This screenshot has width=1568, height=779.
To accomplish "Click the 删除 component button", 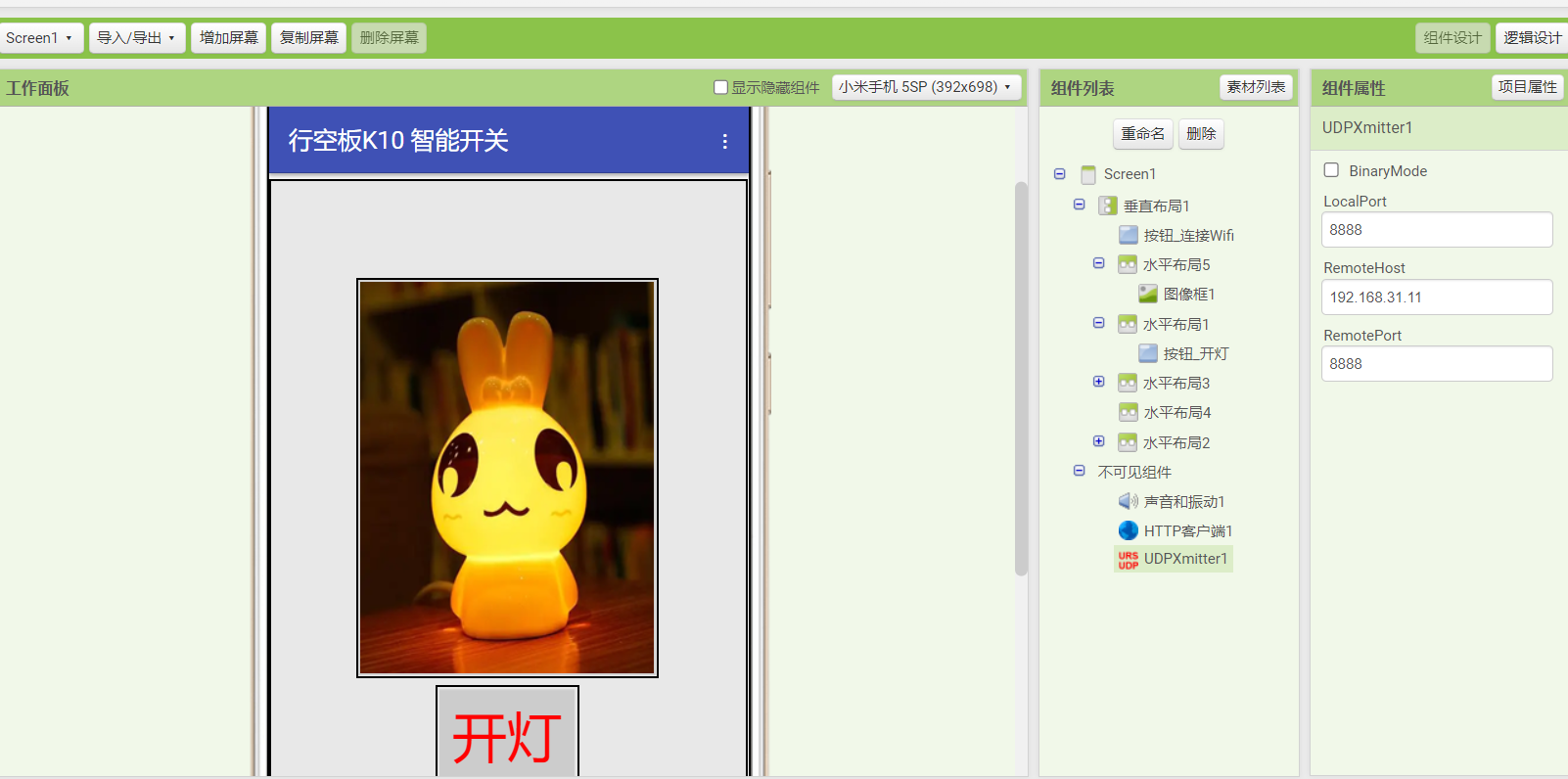I will [1201, 134].
